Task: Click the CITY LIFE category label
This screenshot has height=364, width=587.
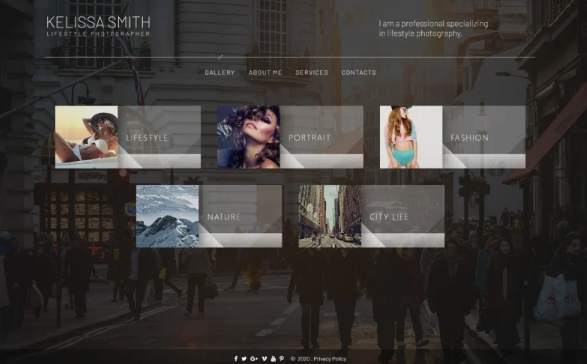Action: coord(389,217)
